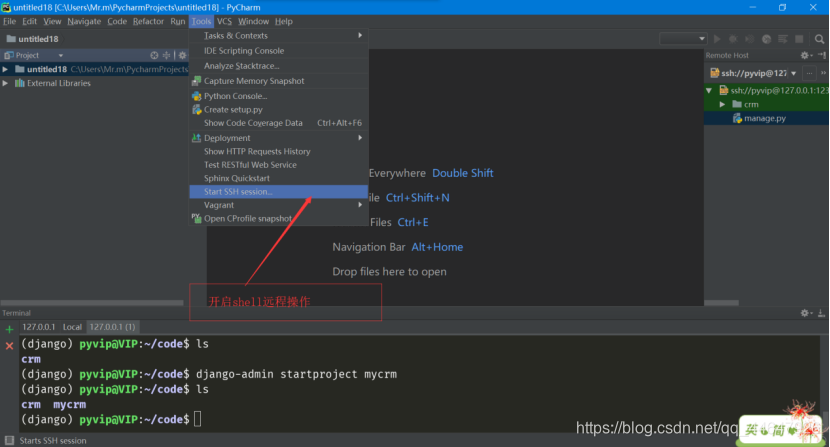Select Sphinx Quickstart menu item
This screenshot has height=447, width=830.
pos(278,178)
